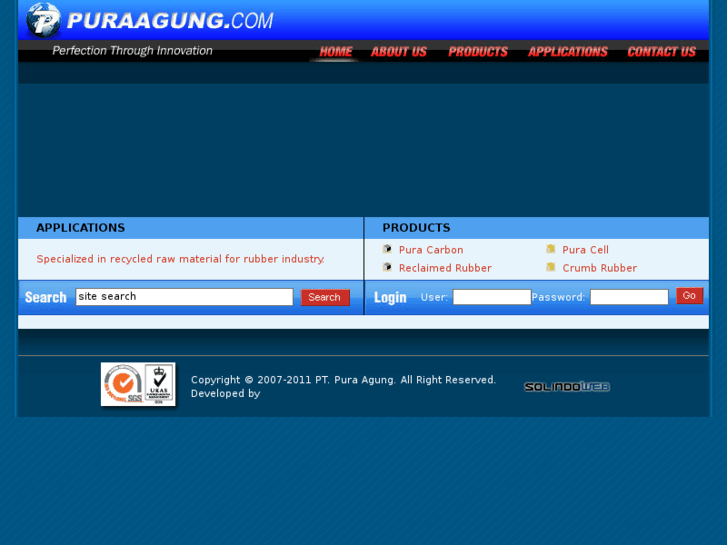Click the Search label beside the search box
The image size is (727, 545).
click(x=46, y=297)
